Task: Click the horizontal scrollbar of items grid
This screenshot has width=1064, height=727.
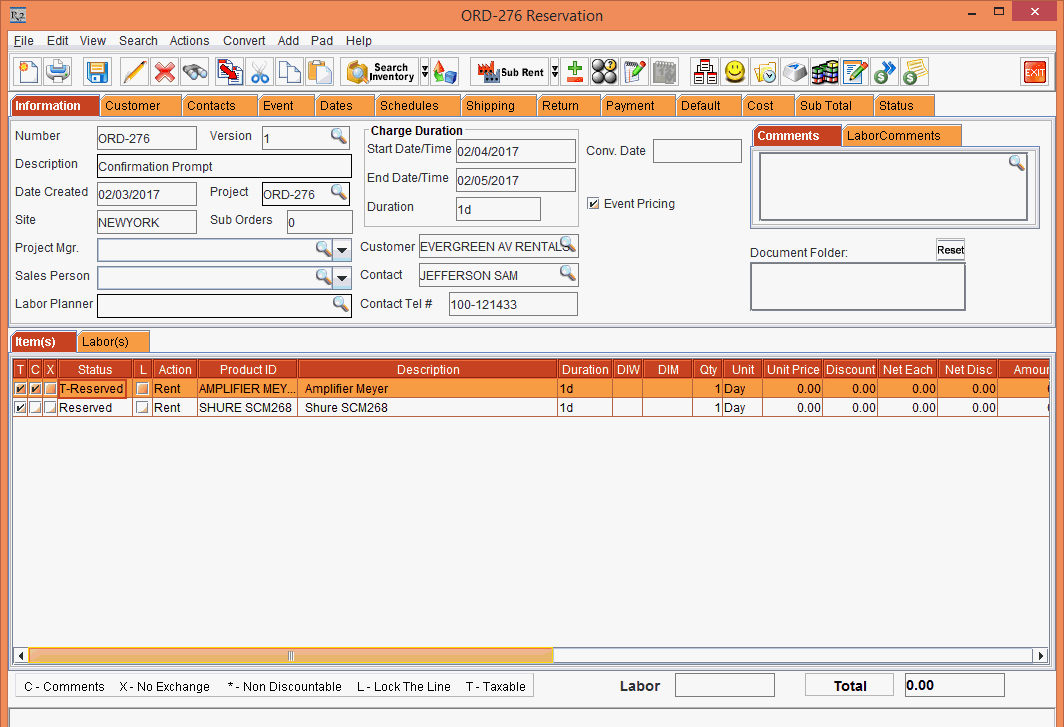Action: (290, 656)
